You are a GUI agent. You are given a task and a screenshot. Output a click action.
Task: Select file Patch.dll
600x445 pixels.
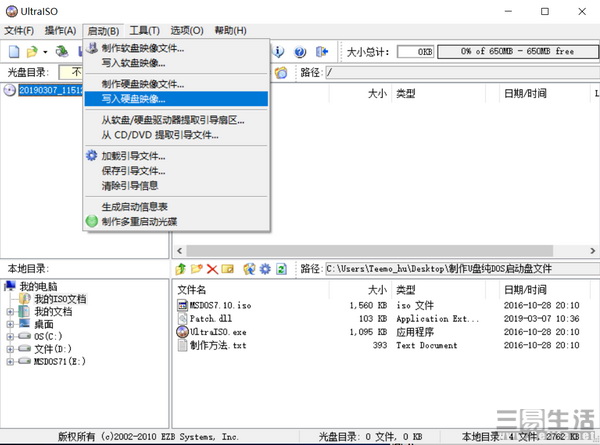[210, 319]
